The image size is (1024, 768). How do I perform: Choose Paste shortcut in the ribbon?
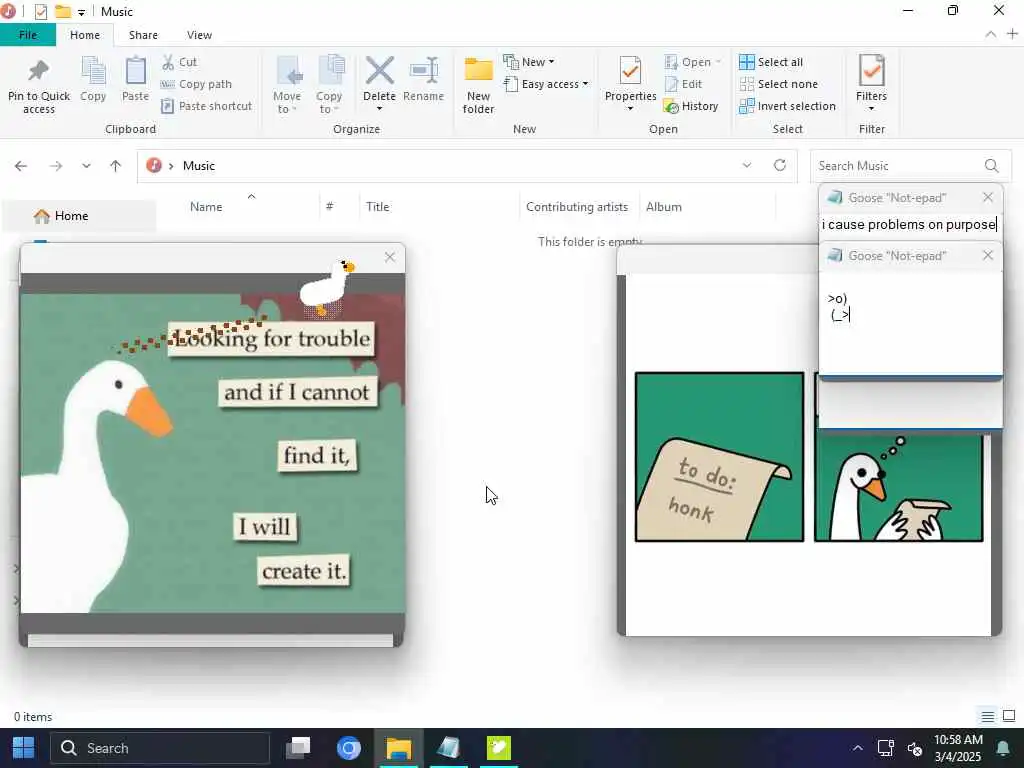[x=206, y=106]
